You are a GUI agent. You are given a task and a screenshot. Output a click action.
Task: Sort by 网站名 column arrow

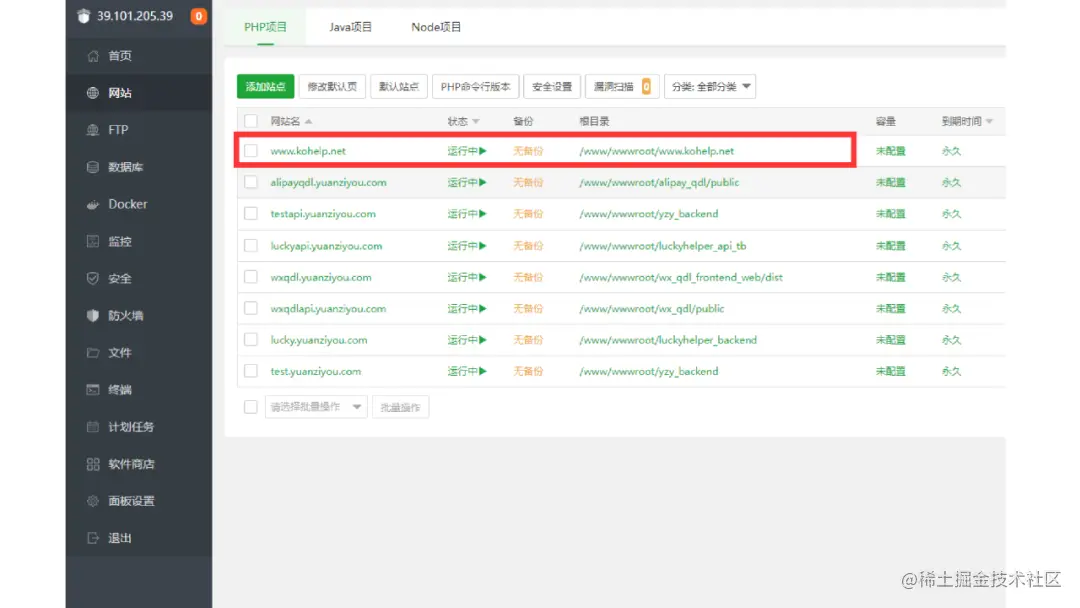[309, 122]
